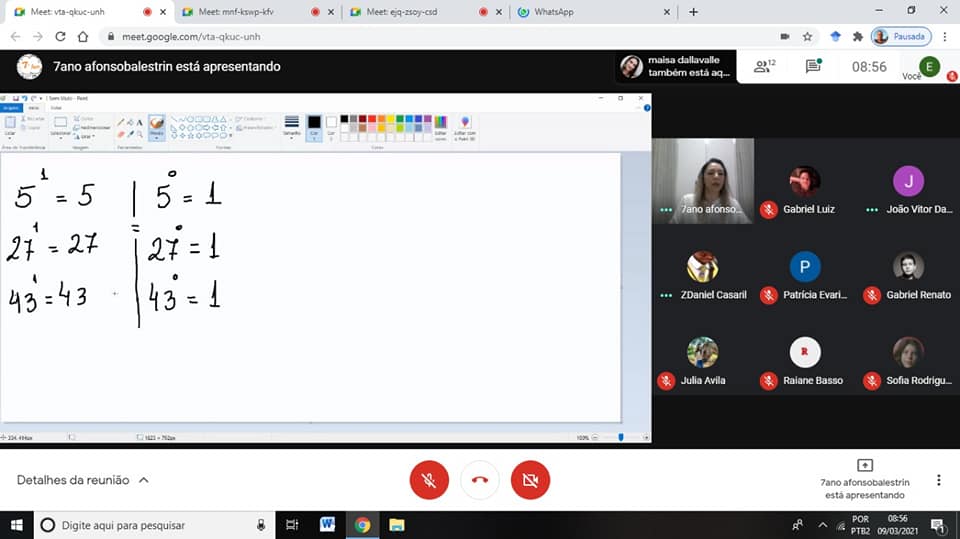Click the presentation screen share icon
Screen dimensions: 960x539
[x=865, y=465]
